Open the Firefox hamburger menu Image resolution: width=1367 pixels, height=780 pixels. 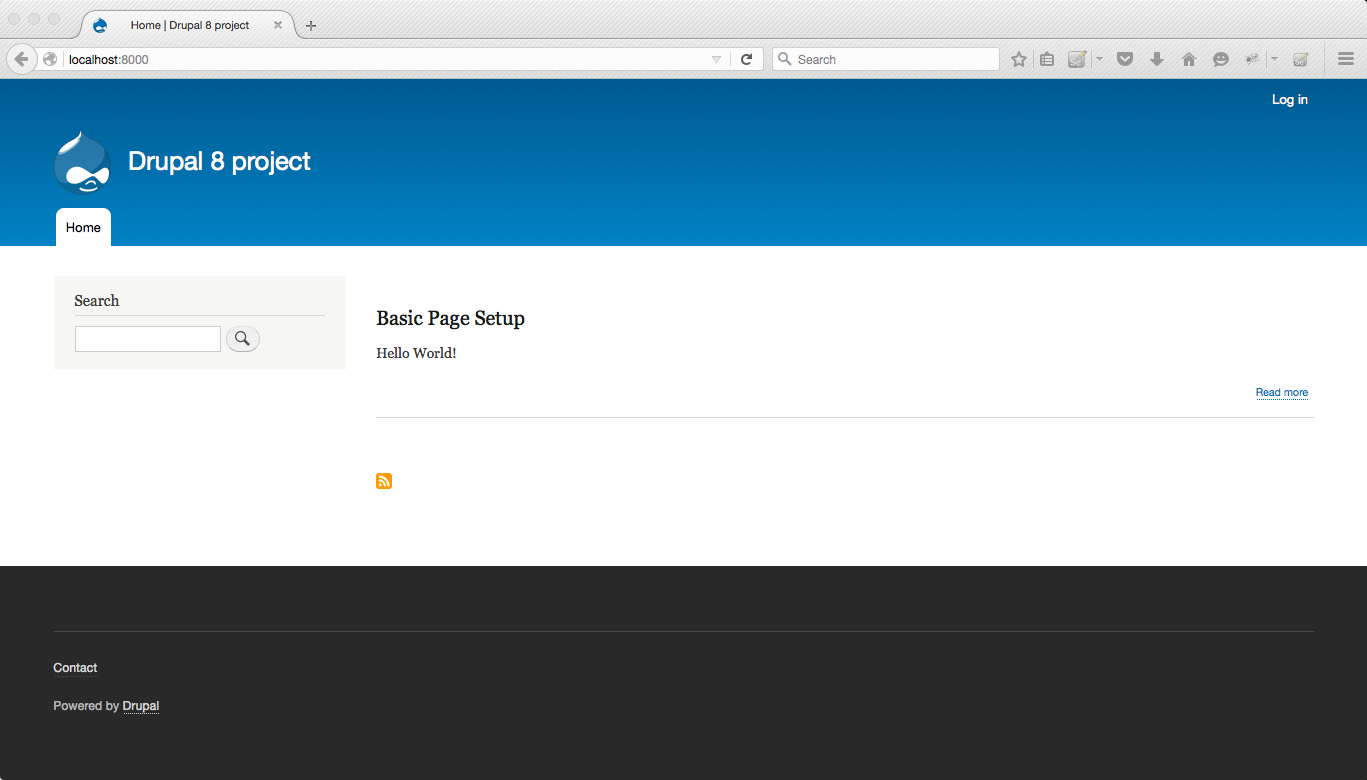click(x=1346, y=59)
